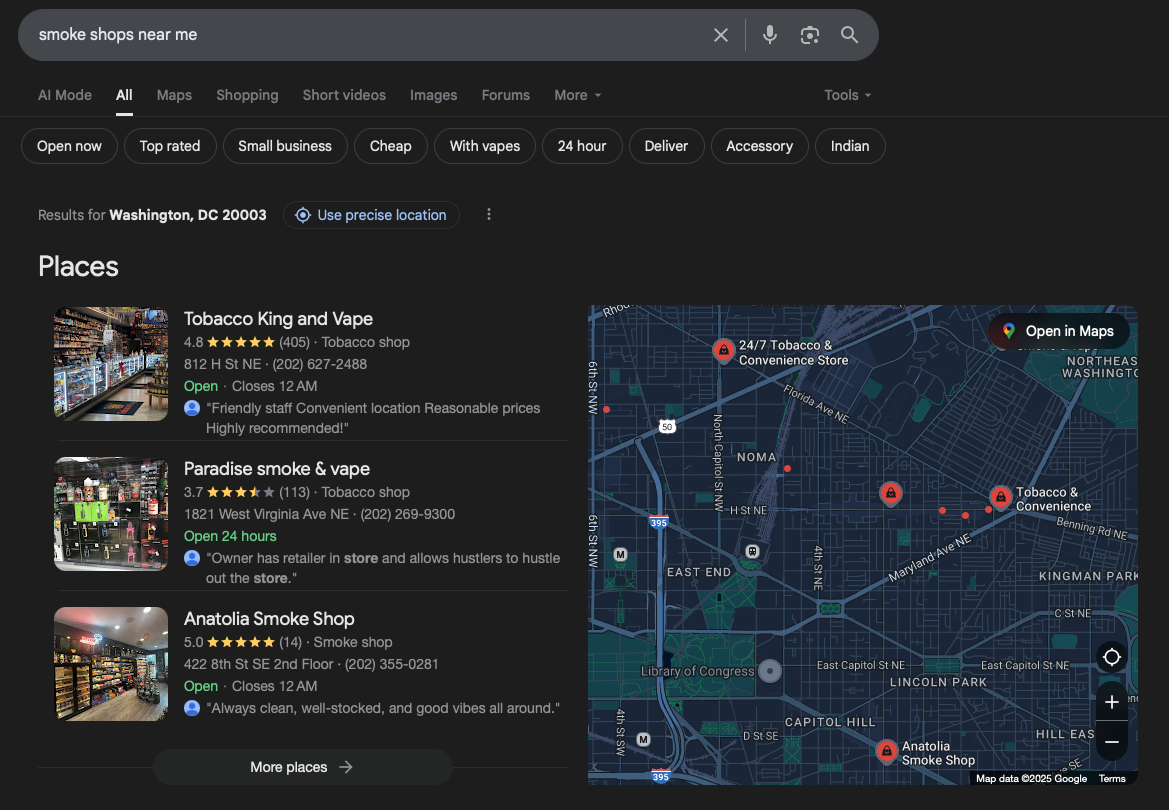Viewport: 1169px width, 810px height.
Task: Switch to Images tab
Action: pos(434,95)
